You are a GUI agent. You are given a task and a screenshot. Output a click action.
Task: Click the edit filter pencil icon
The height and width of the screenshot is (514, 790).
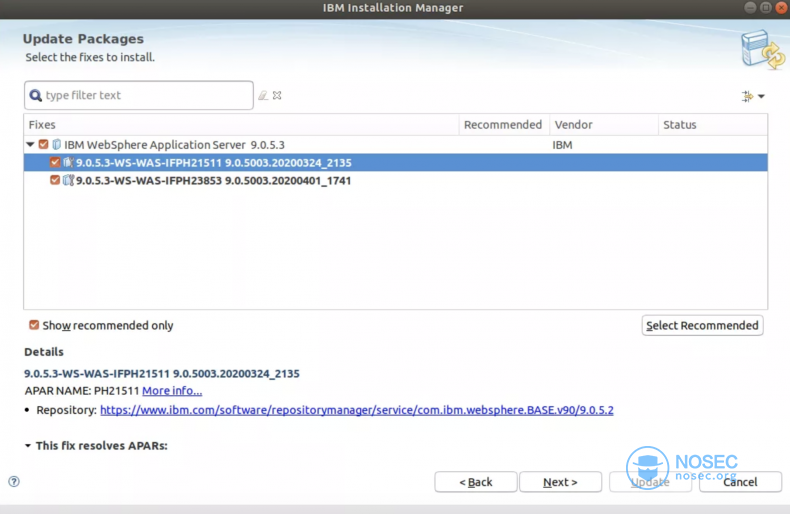[x=263, y=95]
